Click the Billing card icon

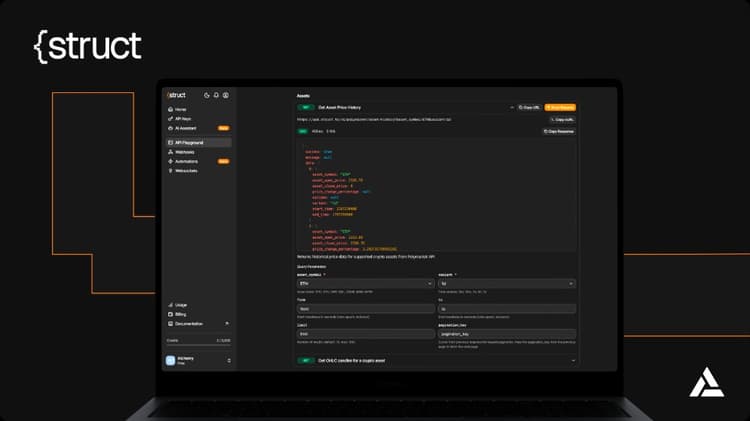(170, 314)
